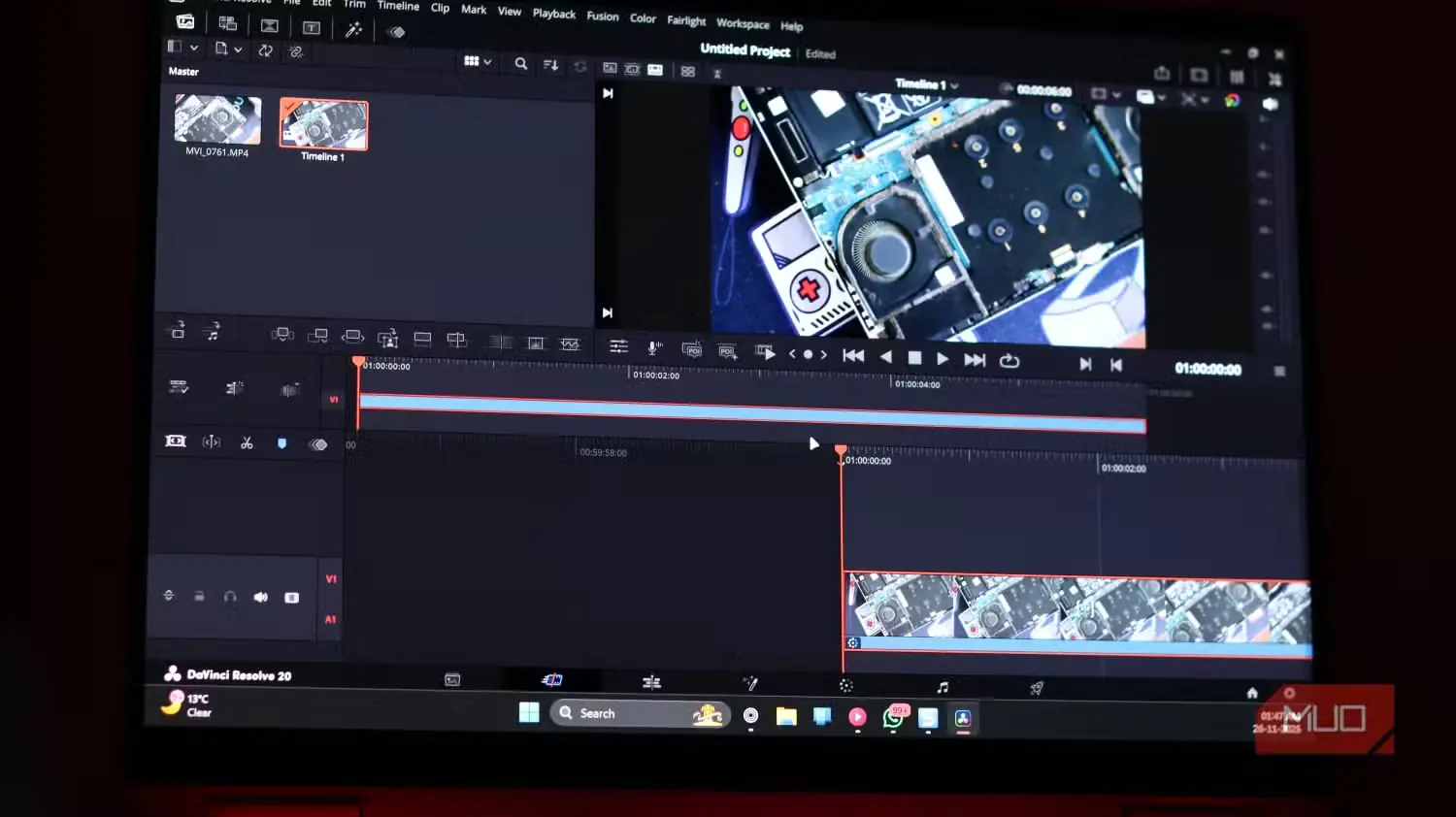Image resolution: width=1456 pixels, height=817 pixels.
Task: Toggle video track visibility icon
Action: pos(291,598)
